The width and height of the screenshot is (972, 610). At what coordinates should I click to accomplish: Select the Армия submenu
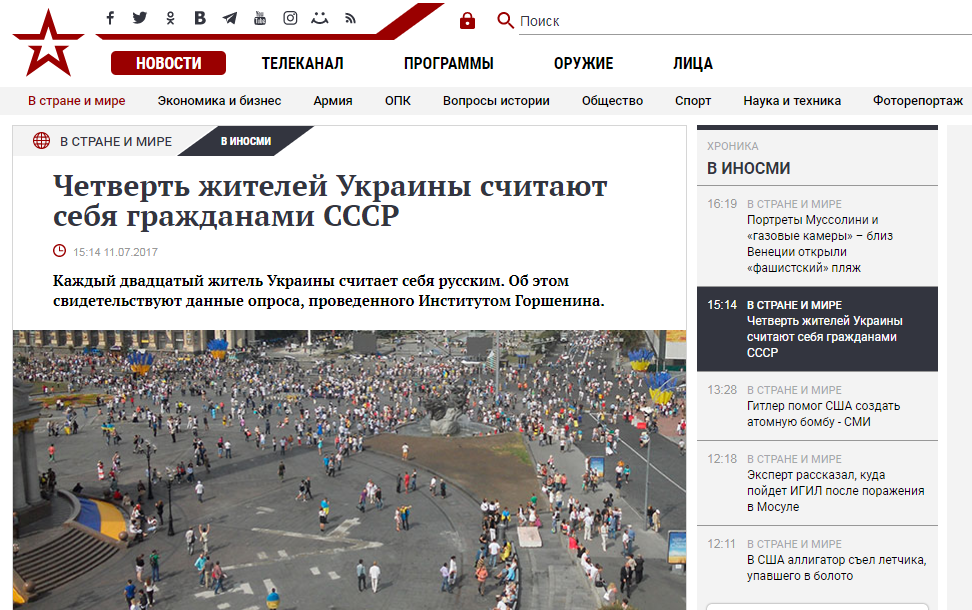(x=333, y=100)
